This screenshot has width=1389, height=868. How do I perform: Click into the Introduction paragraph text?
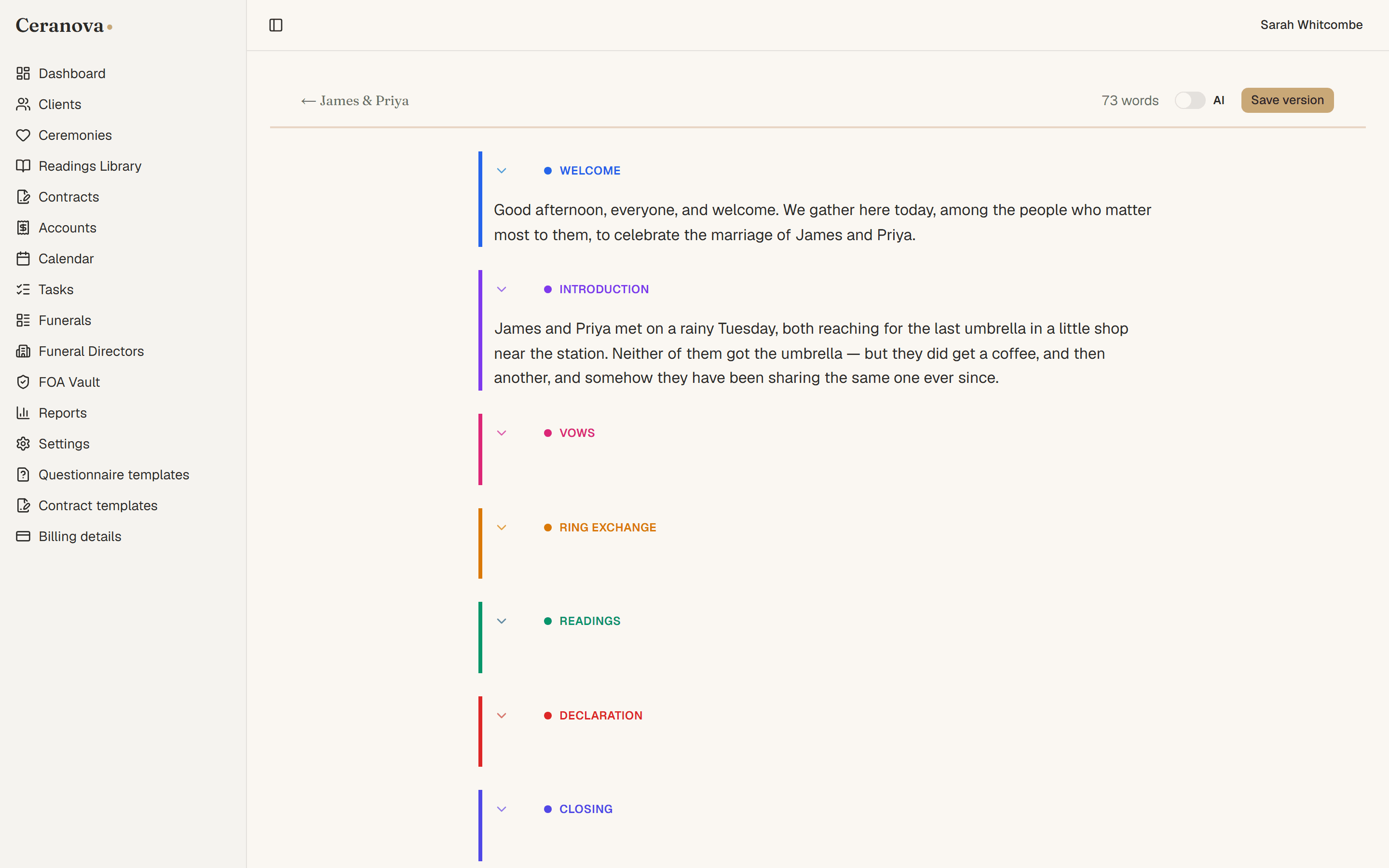click(810, 353)
